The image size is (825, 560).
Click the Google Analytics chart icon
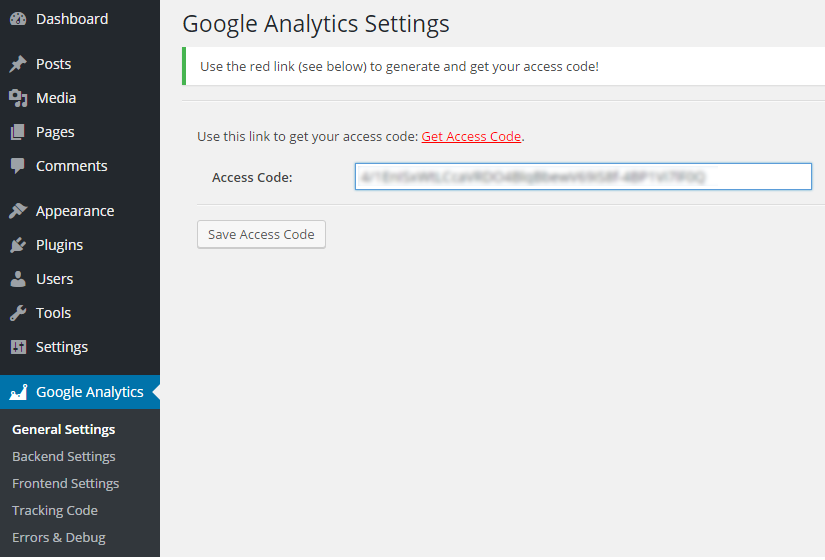click(x=18, y=393)
